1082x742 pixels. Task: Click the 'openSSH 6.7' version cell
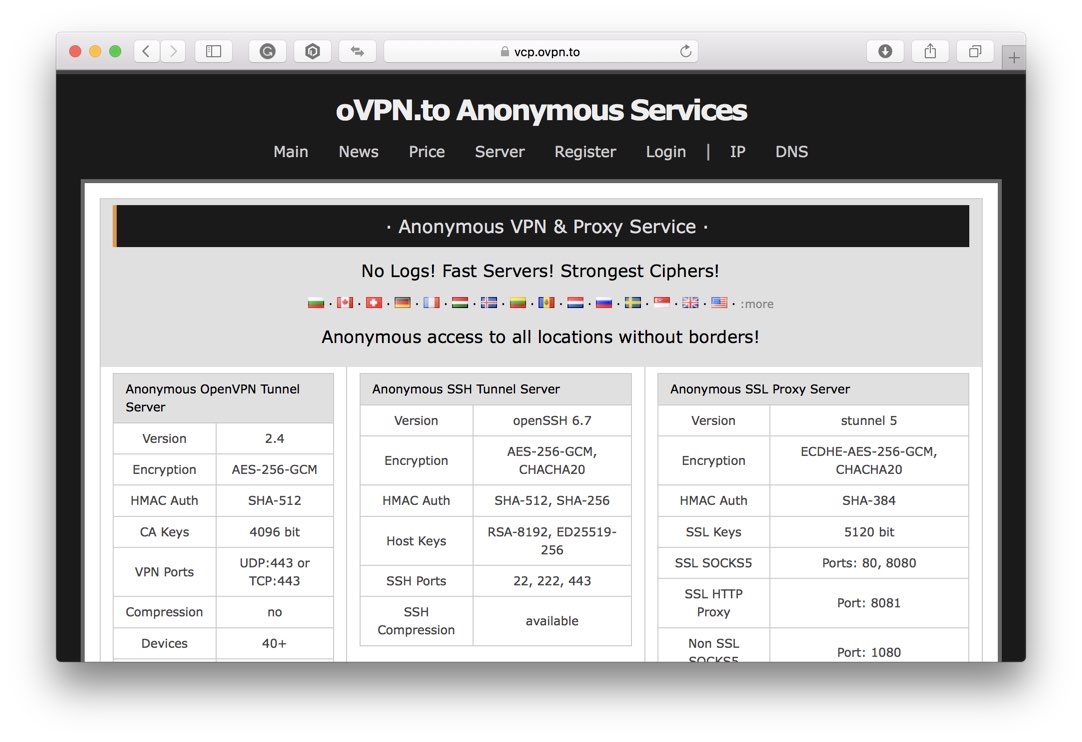552,420
